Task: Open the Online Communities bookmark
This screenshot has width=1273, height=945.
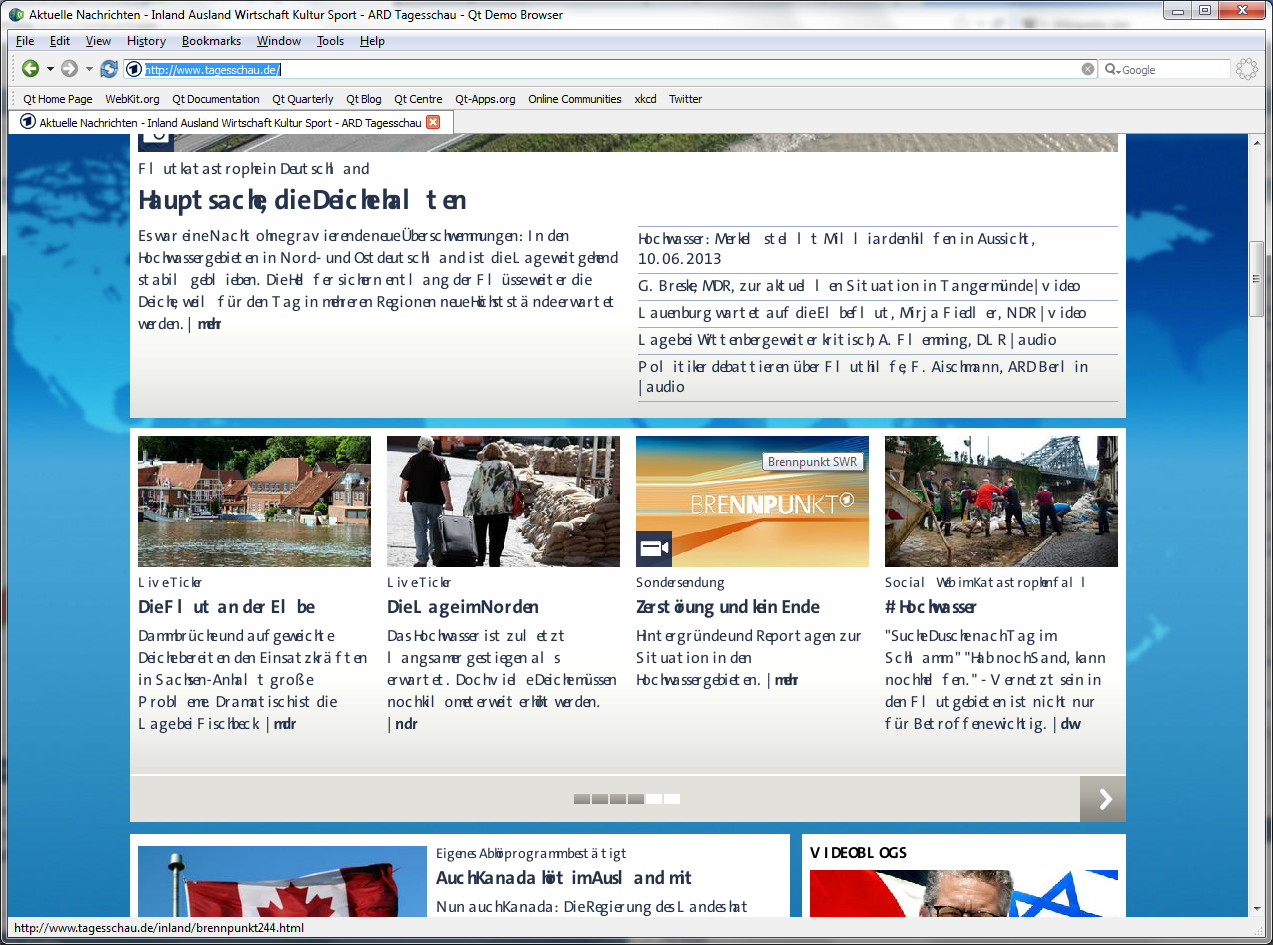Action: coord(575,99)
